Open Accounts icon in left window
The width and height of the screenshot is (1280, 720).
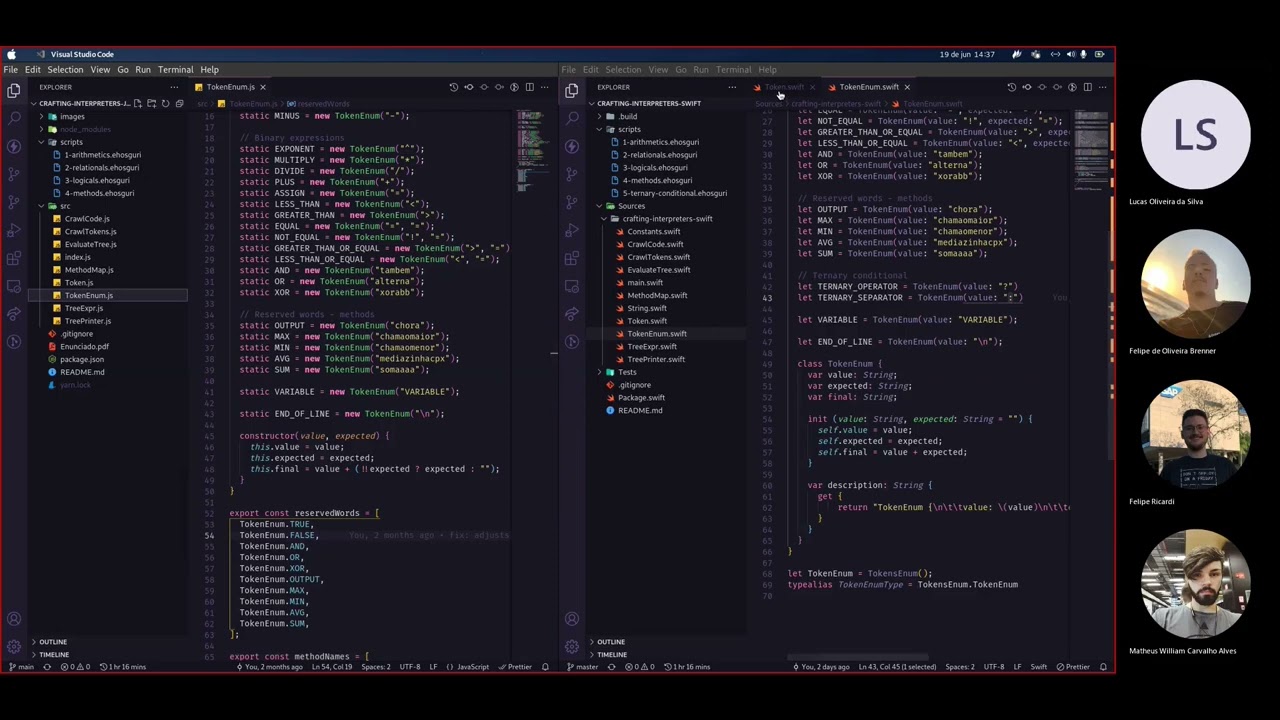[x=14, y=619]
